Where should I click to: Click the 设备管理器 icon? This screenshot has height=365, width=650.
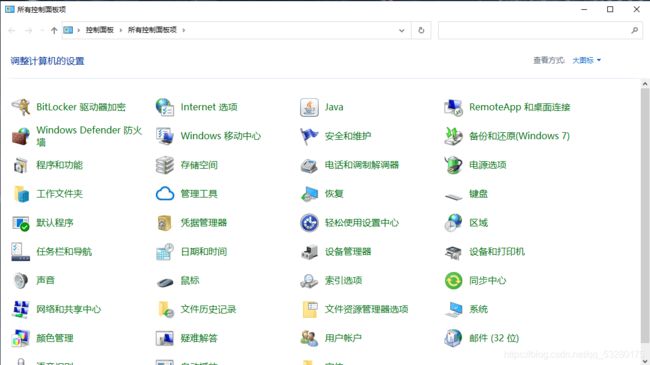[309, 251]
